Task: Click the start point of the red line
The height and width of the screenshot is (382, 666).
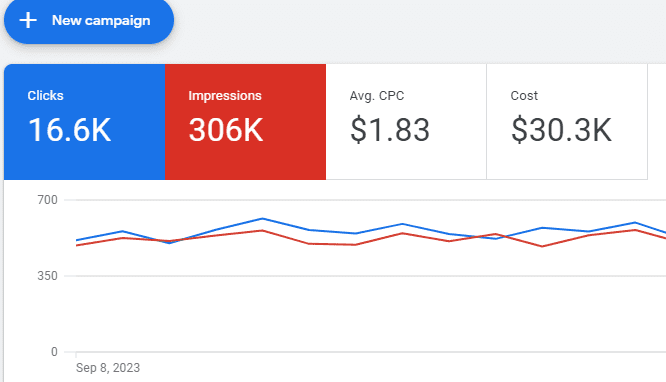Action: [77, 246]
